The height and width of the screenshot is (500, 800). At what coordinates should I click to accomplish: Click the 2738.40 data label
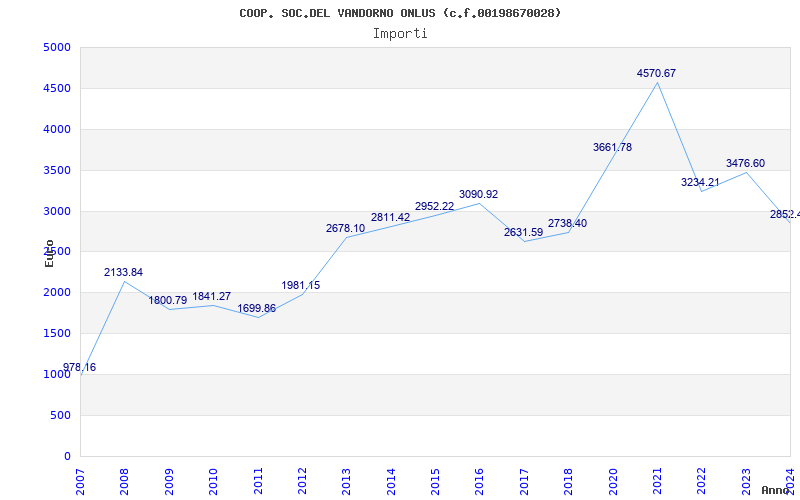(567, 223)
